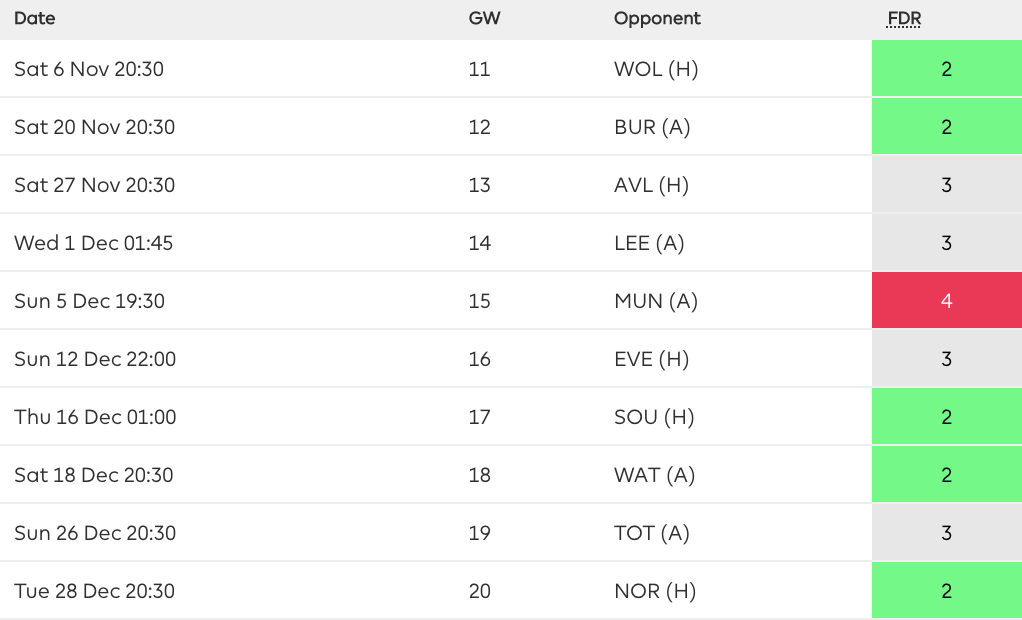The height and width of the screenshot is (620, 1022).
Task: Click the GW column header
Action: click(x=484, y=18)
